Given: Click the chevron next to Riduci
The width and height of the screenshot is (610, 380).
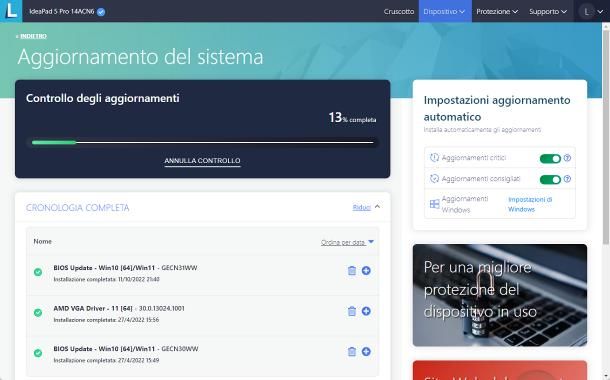Looking at the screenshot, I should point(377,207).
